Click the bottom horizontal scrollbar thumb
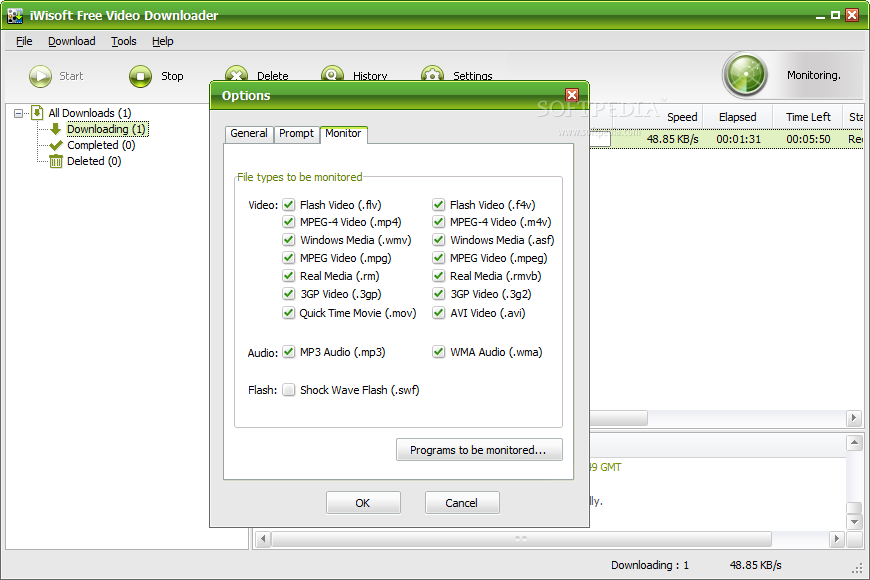Screen dimensions: 870x580 point(521,538)
